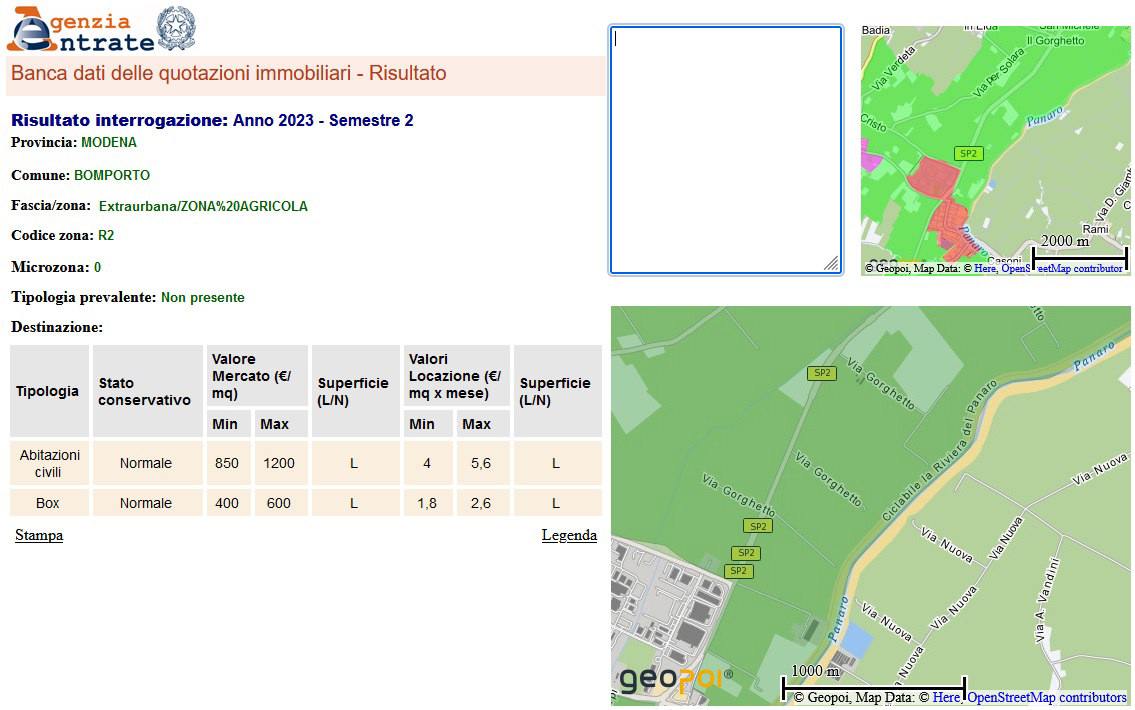Click the Valore Mercato column header

pyautogui.click(x=257, y=376)
